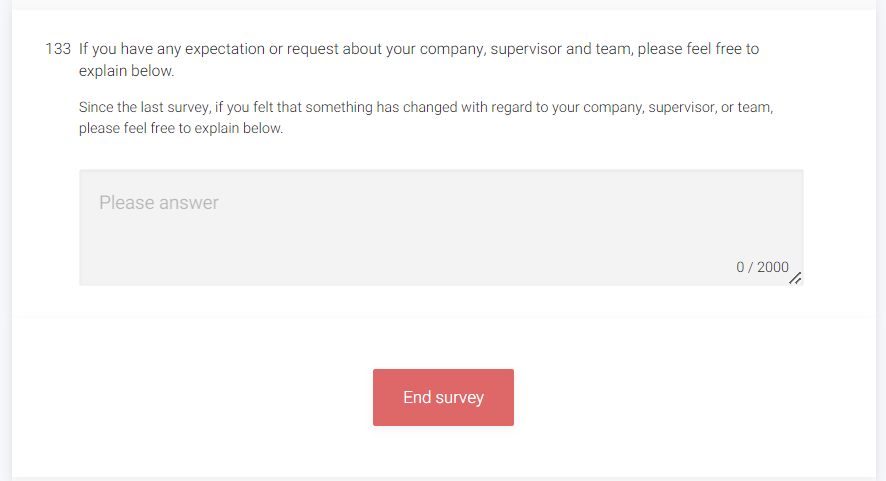Click the question number 133

[x=58, y=48]
